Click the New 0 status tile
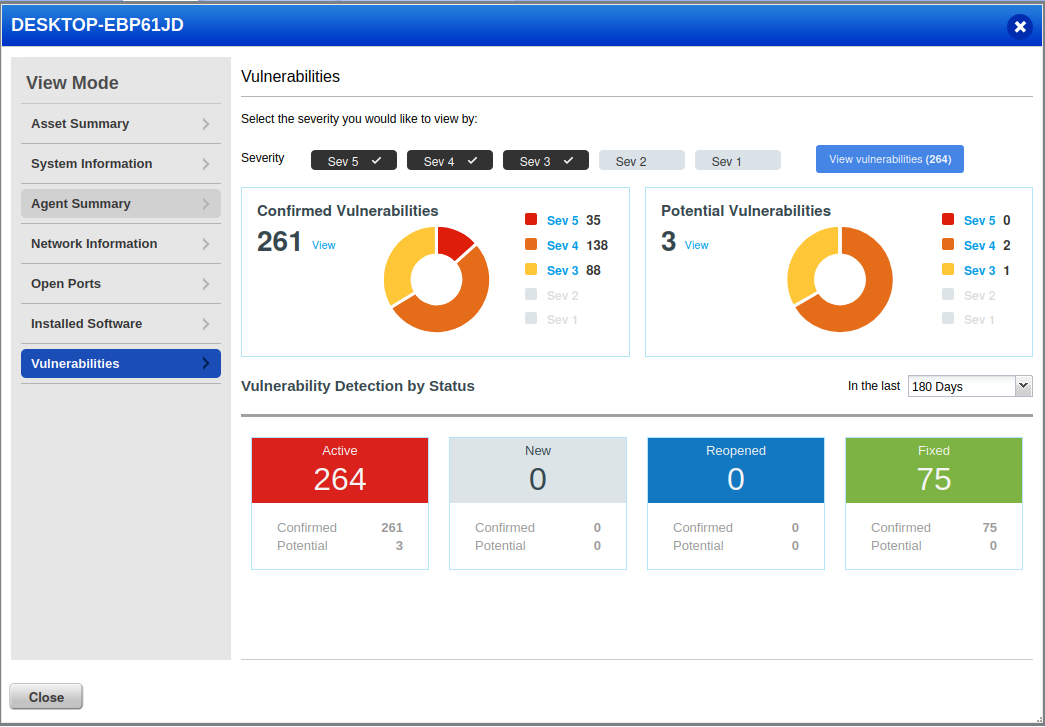This screenshot has width=1045, height=727. 538,470
